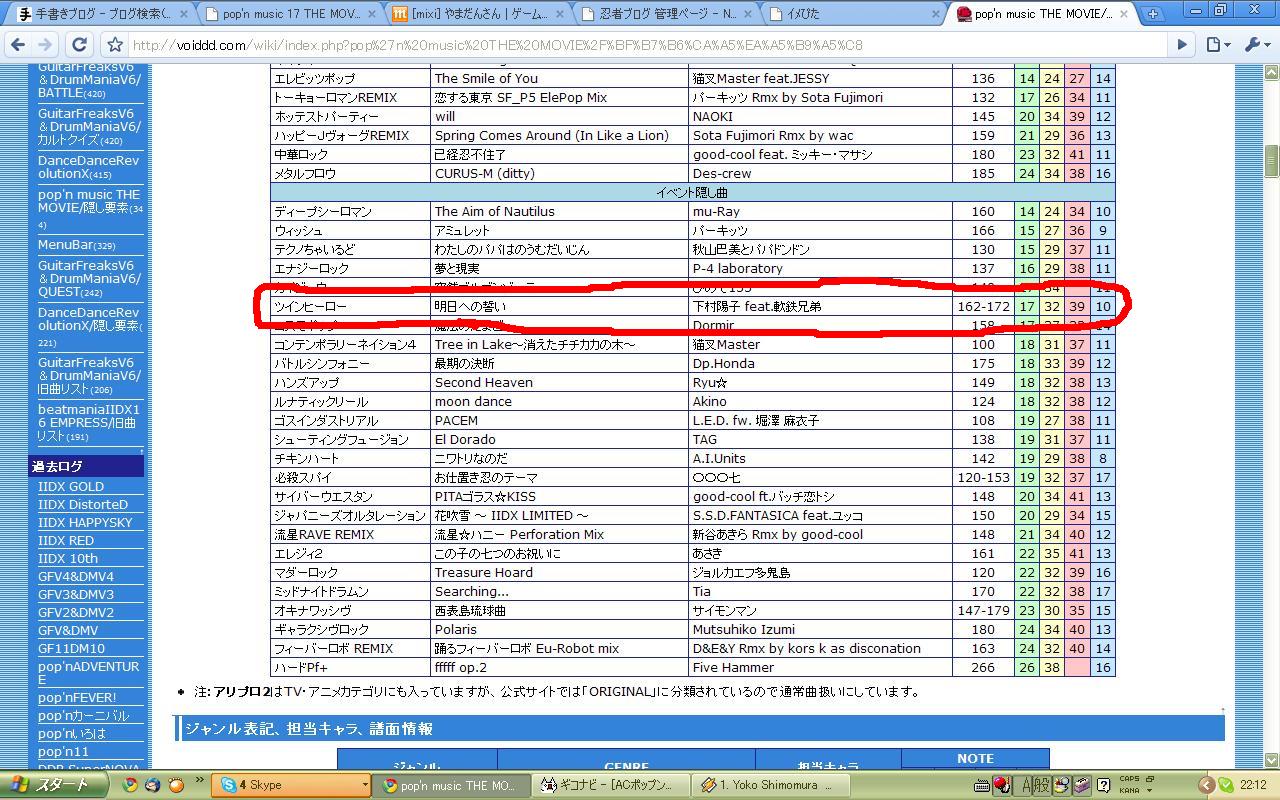The width and height of the screenshot is (1280, 800).
Task: Click the song title 'Second Heaven'
Action: click(x=484, y=382)
